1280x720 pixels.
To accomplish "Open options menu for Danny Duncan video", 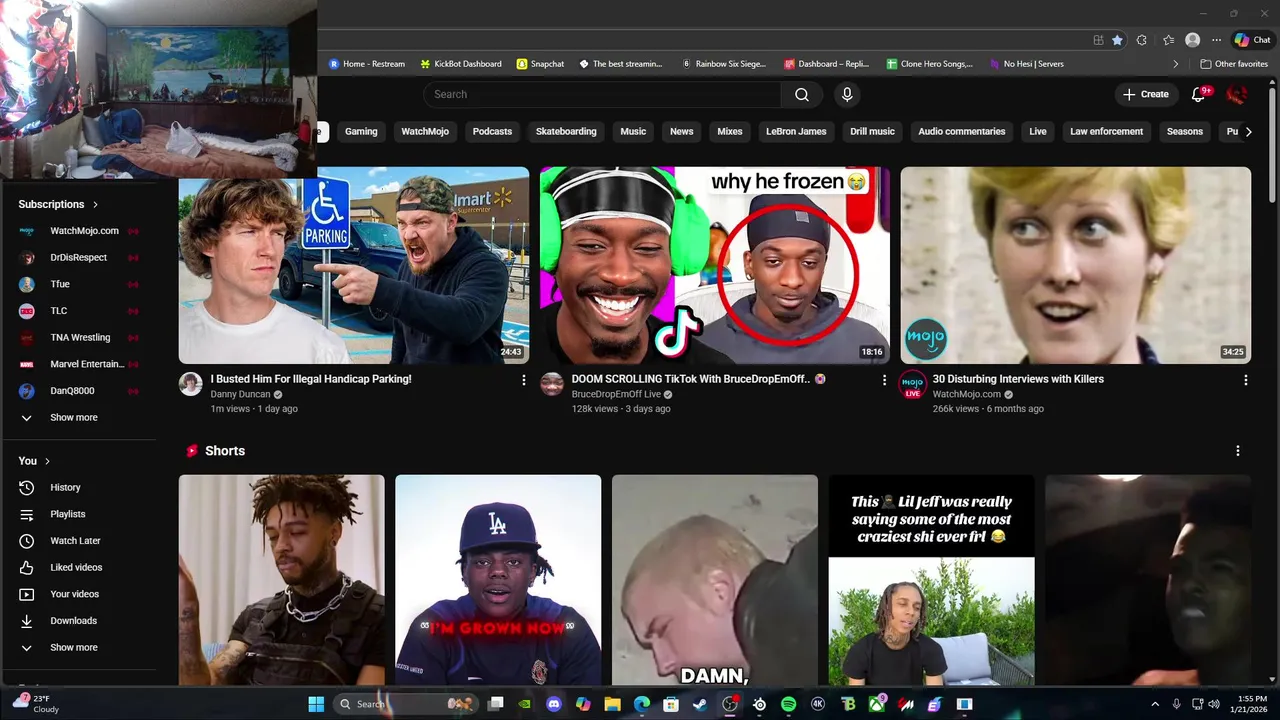I will click(523, 380).
